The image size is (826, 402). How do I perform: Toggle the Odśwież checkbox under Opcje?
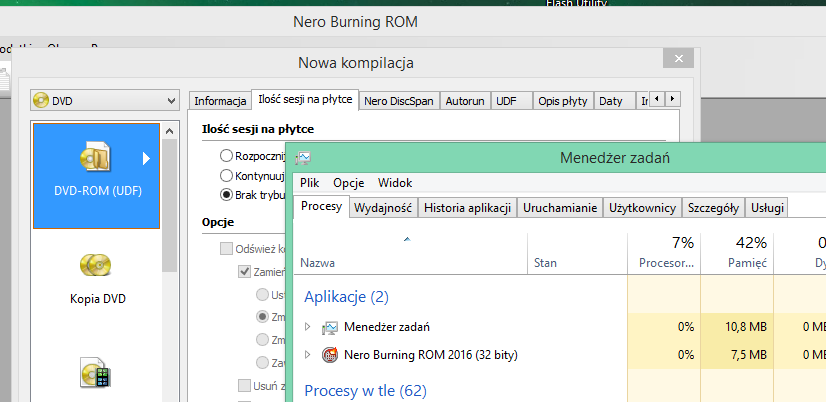tap(226, 249)
